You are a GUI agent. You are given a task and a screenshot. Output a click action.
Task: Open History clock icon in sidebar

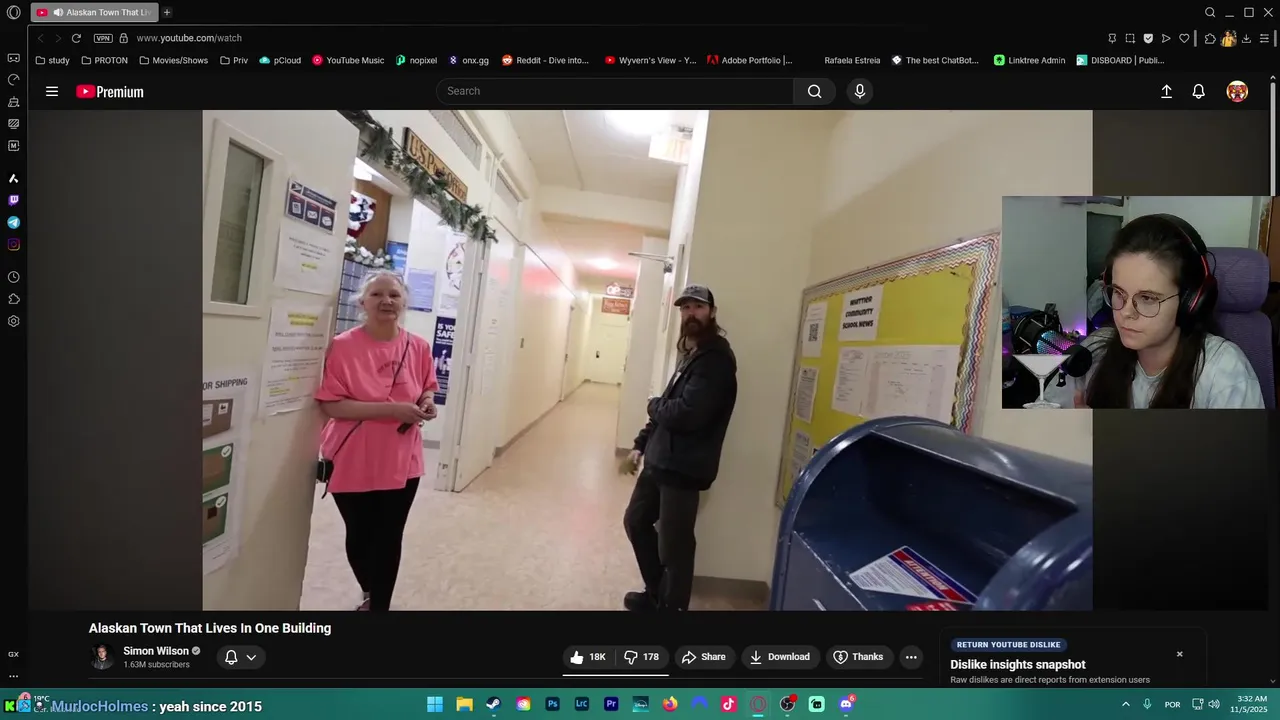[13, 277]
